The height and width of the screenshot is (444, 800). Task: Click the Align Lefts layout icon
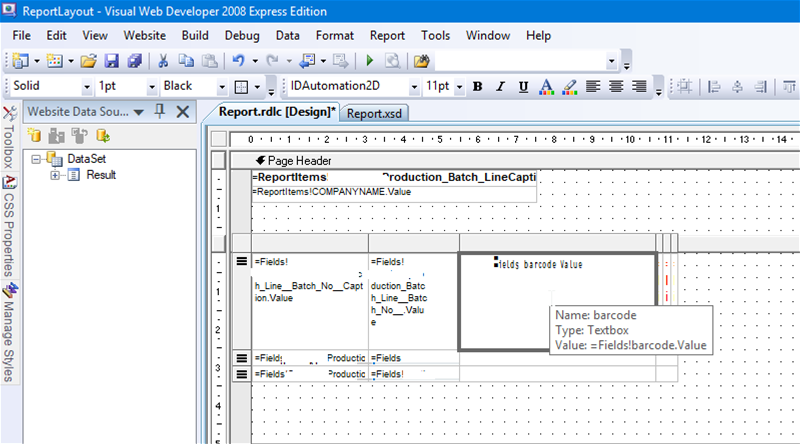point(714,87)
